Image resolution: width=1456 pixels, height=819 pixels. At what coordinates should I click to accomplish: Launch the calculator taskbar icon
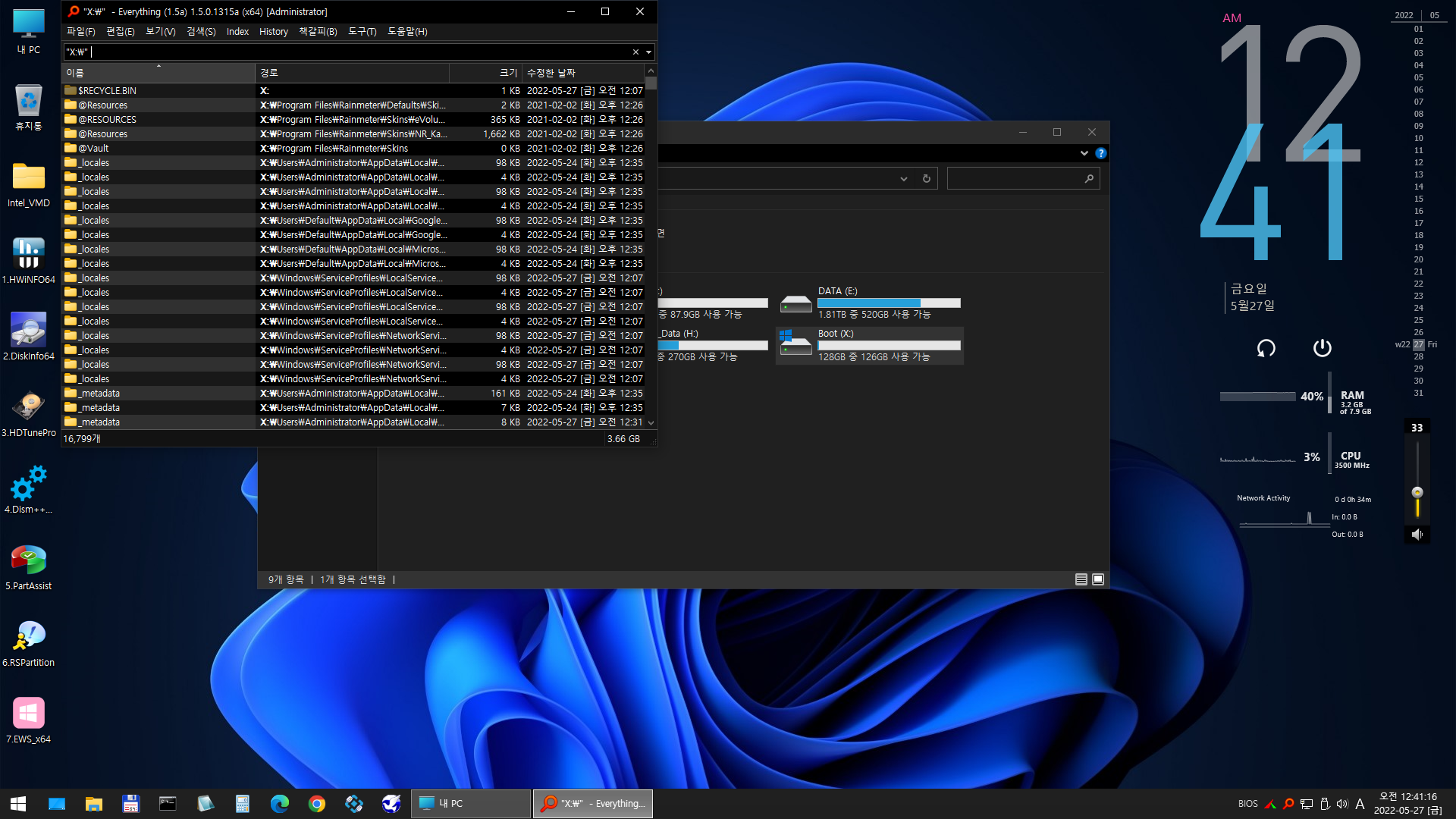coord(243,804)
